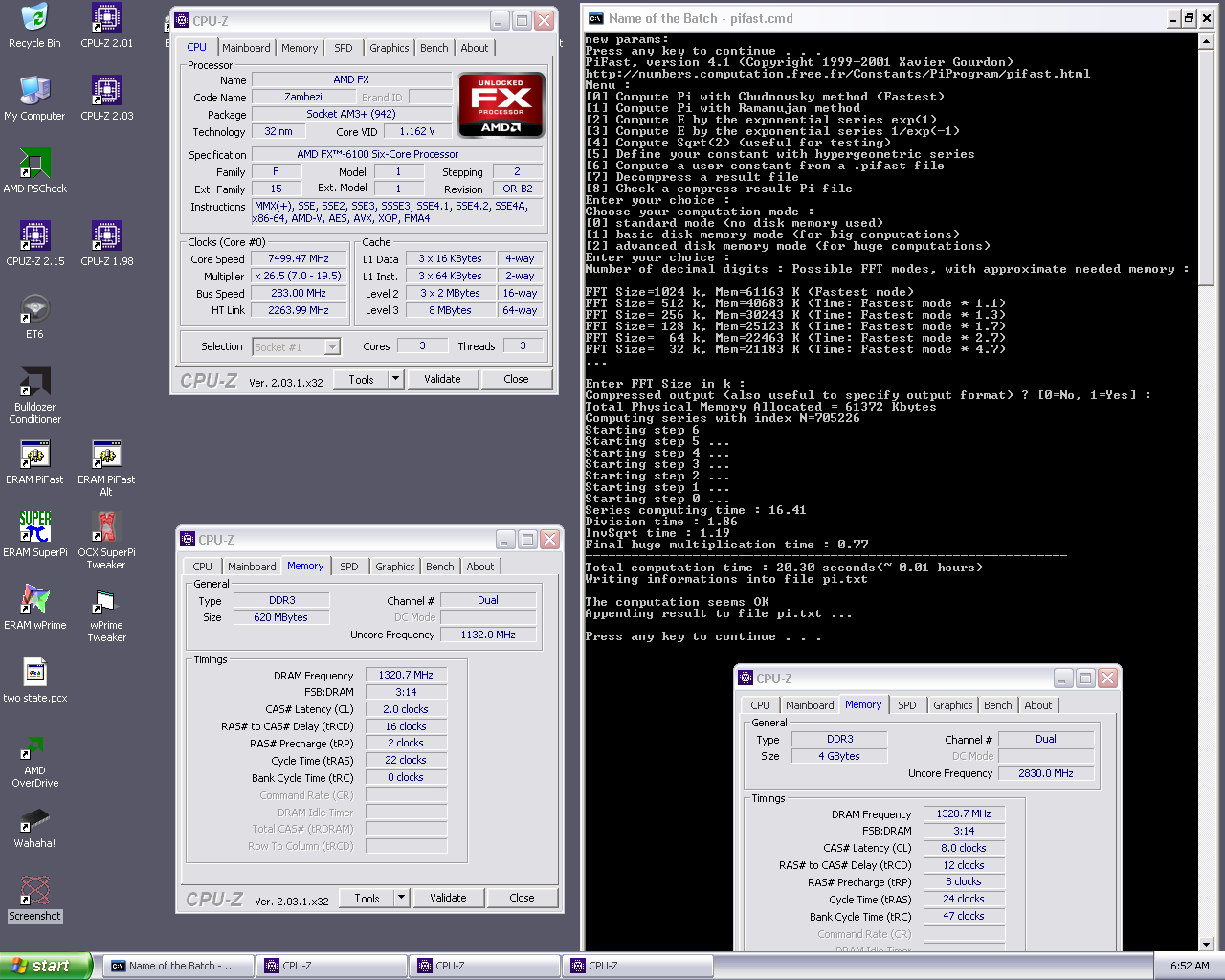Click Validate in the top CPU-Z window
This screenshot has height=980, width=1225.
[x=442, y=379]
